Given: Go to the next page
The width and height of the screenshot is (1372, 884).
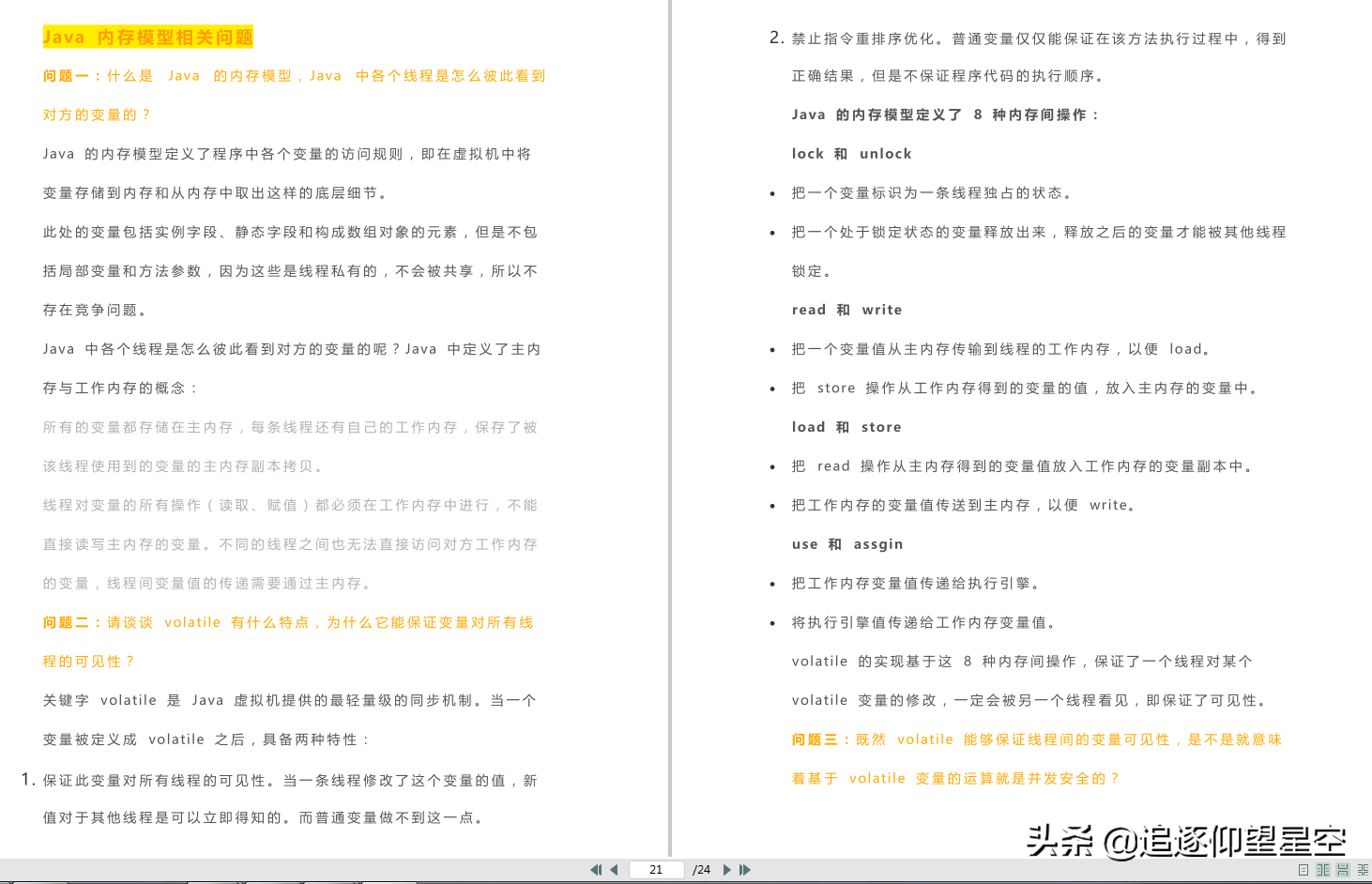Looking at the screenshot, I should [x=726, y=870].
